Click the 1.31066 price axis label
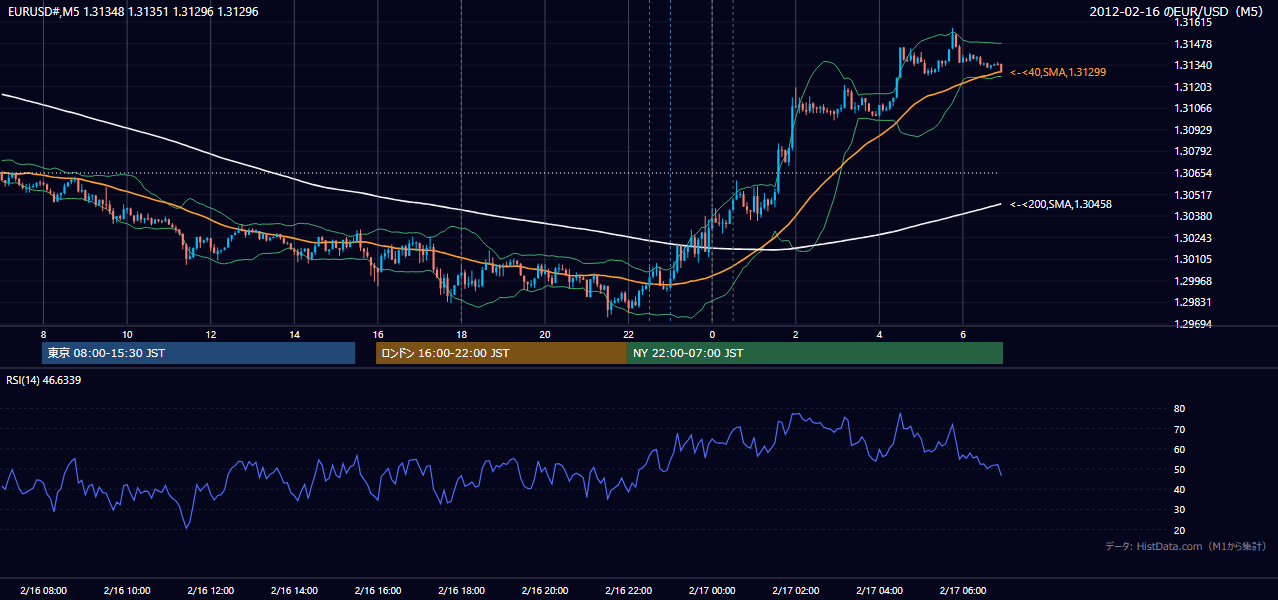The image size is (1278, 600). point(1194,108)
